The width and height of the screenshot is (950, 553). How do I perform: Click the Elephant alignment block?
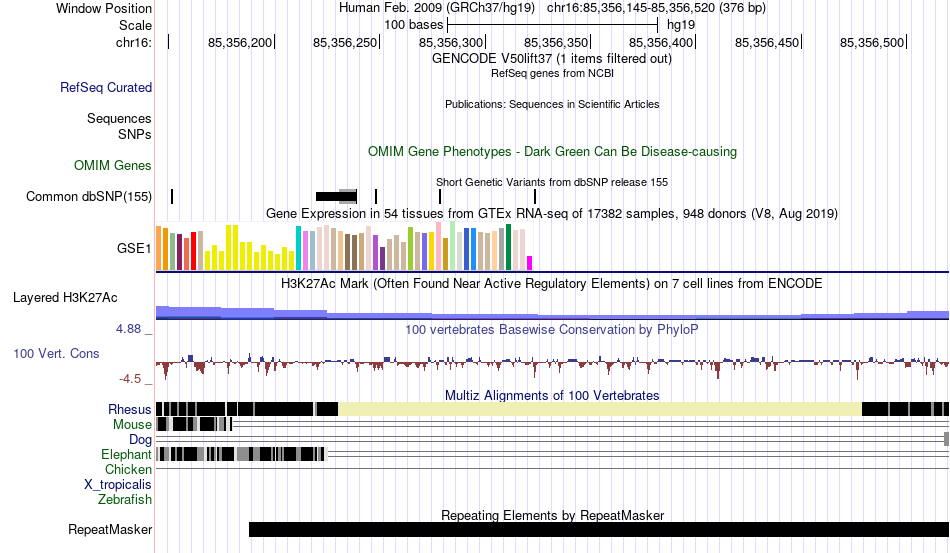(242, 454)
